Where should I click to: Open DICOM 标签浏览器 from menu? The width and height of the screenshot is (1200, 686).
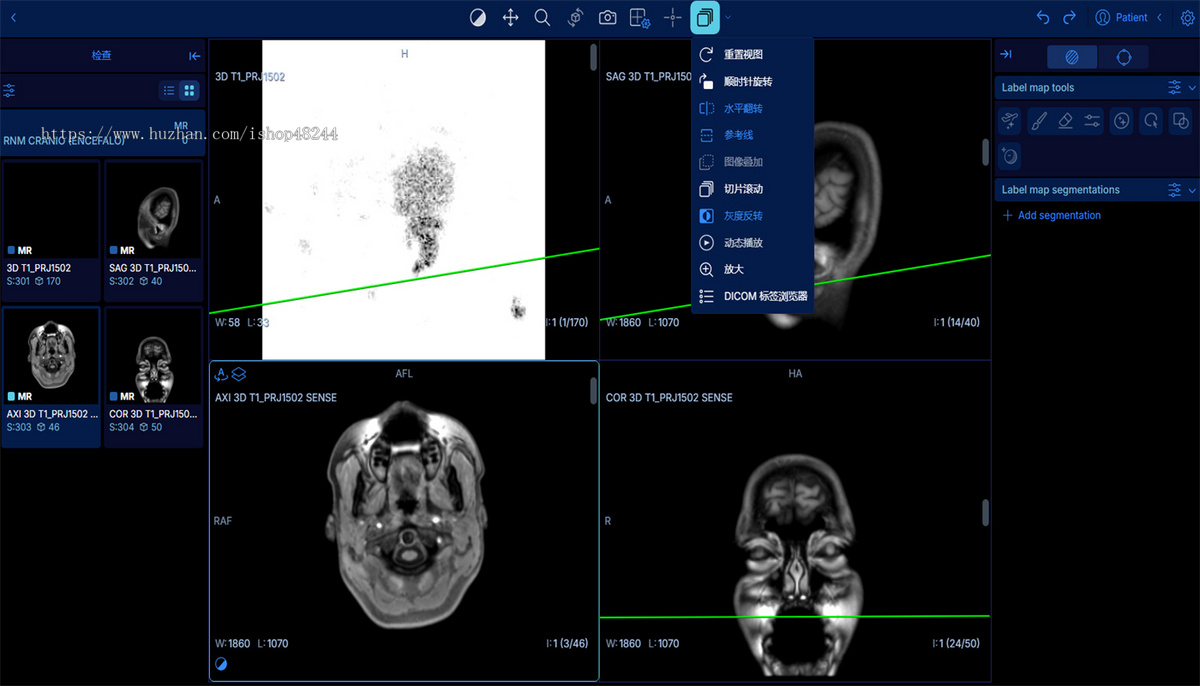point(752,296)
